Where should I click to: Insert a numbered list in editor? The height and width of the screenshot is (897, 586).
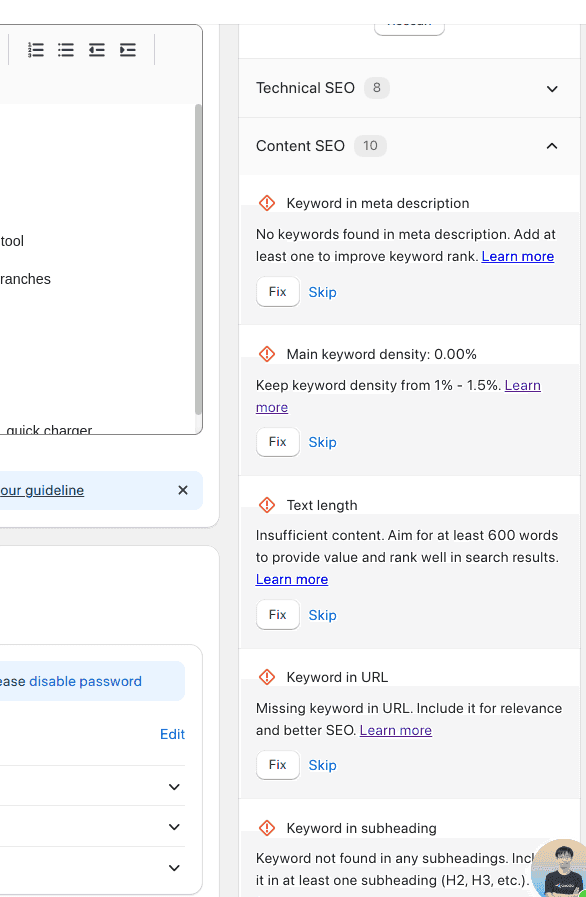pyautogui.click(x=35, y=50)
